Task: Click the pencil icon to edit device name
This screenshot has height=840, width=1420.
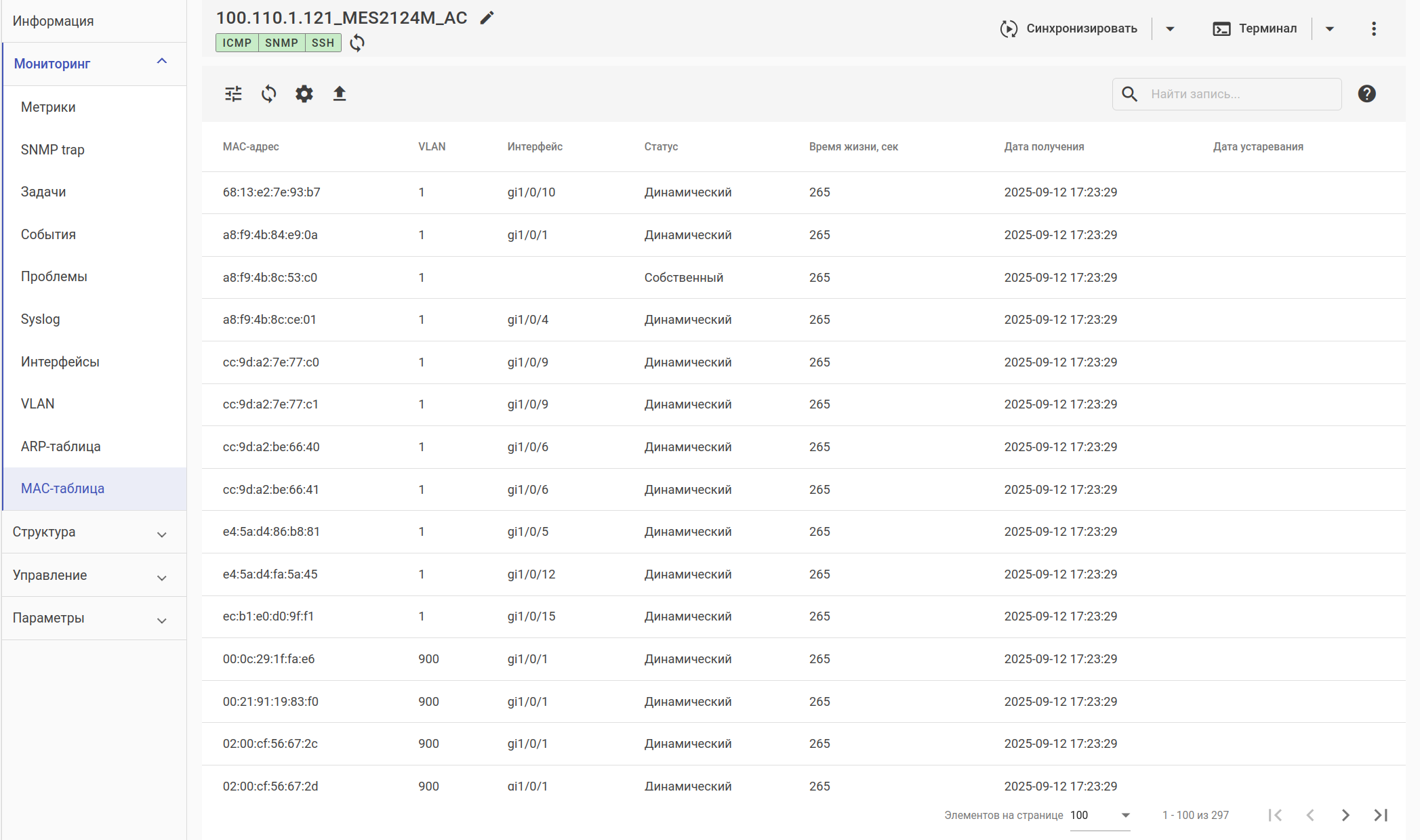Action: coord(487,18)
